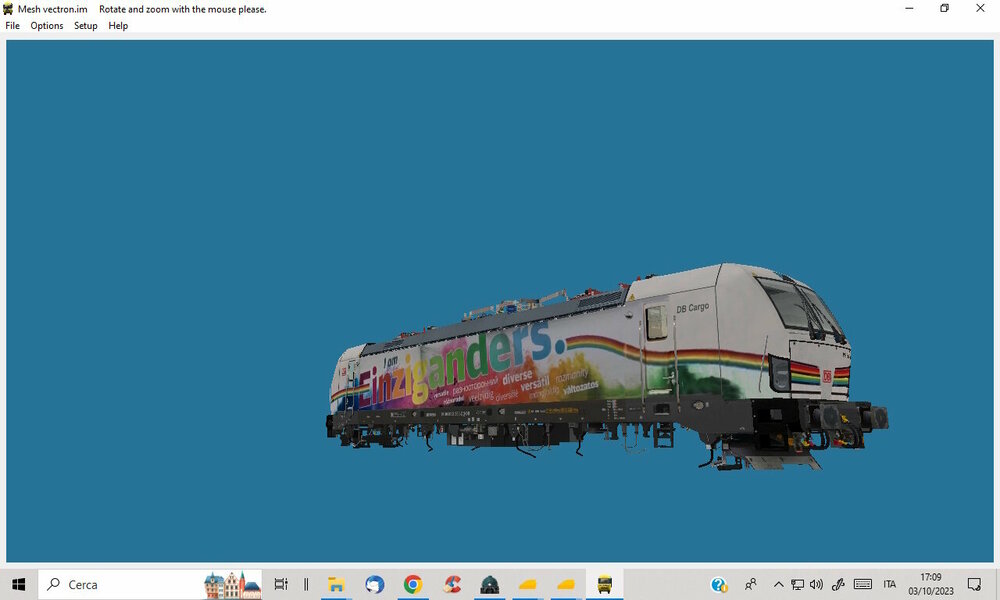Open the Options menu

[x=47, y=26]
